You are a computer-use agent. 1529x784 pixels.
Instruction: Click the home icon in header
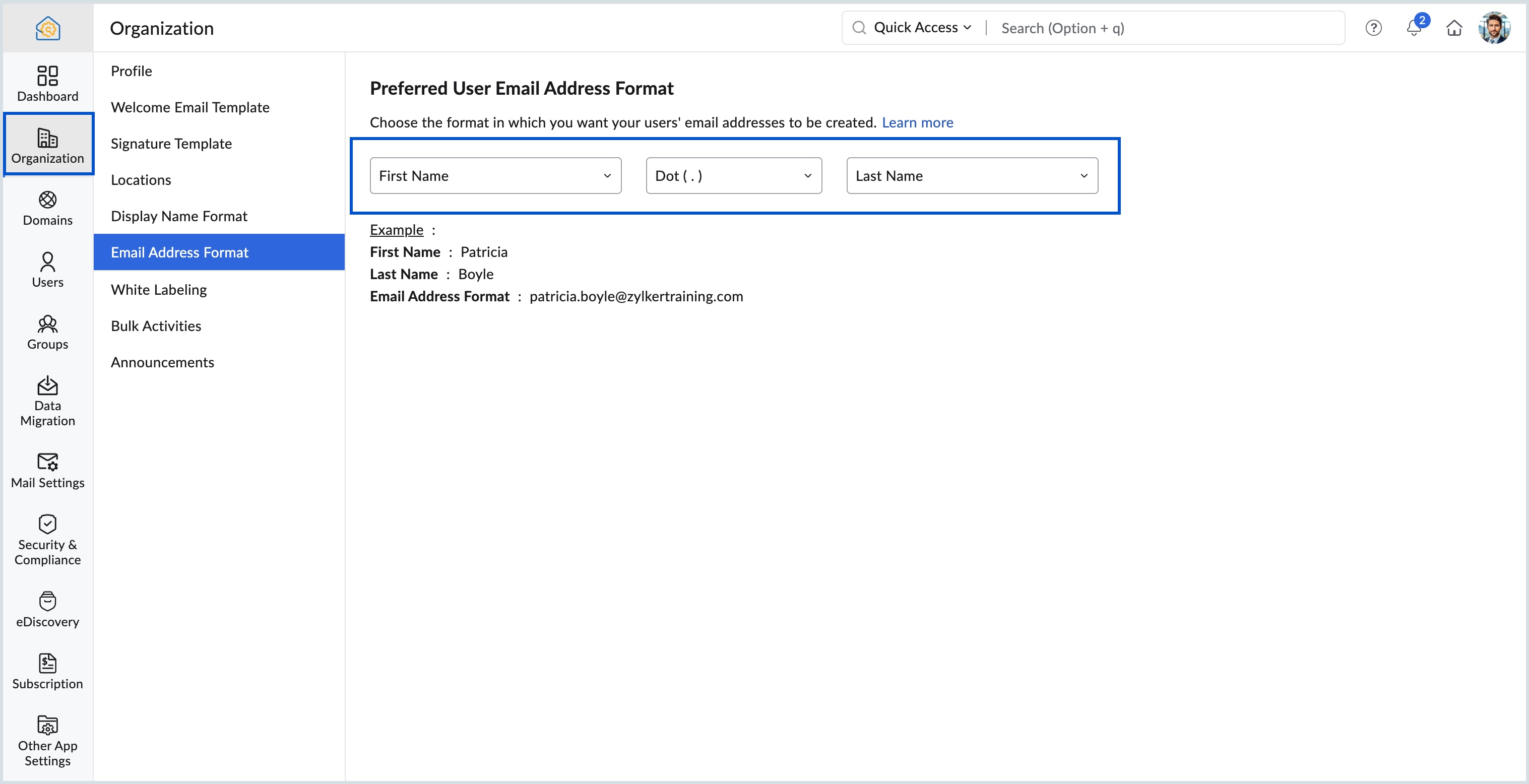pyautogui.click(x=1453, y=28)
